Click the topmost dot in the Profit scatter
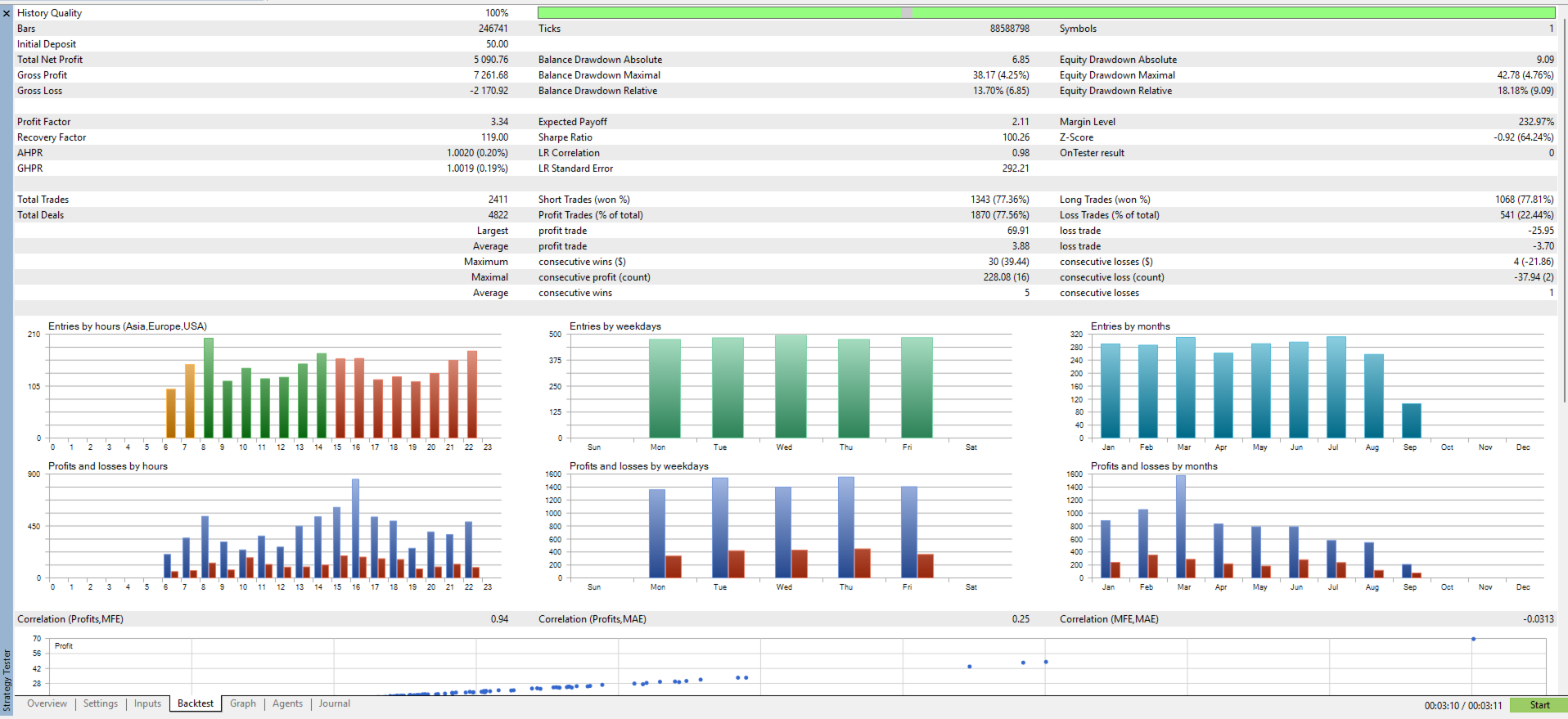The image size is (1568, 719). (1473, 639)
